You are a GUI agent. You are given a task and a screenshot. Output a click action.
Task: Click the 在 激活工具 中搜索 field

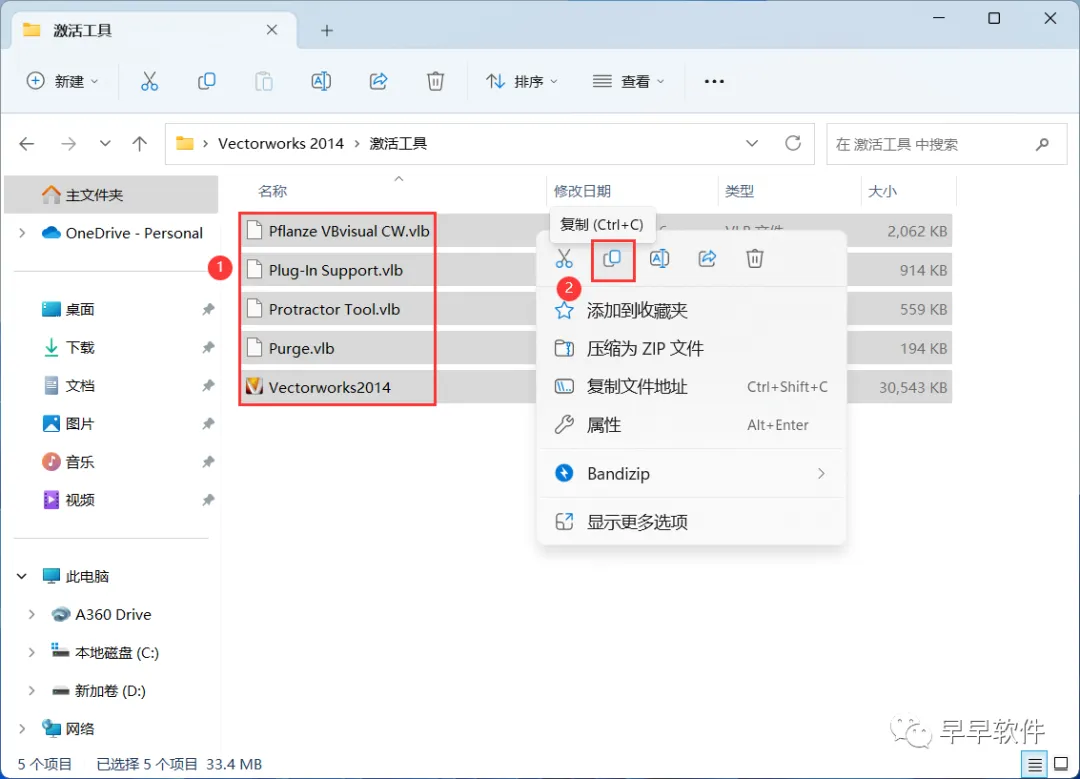(946, 144)
